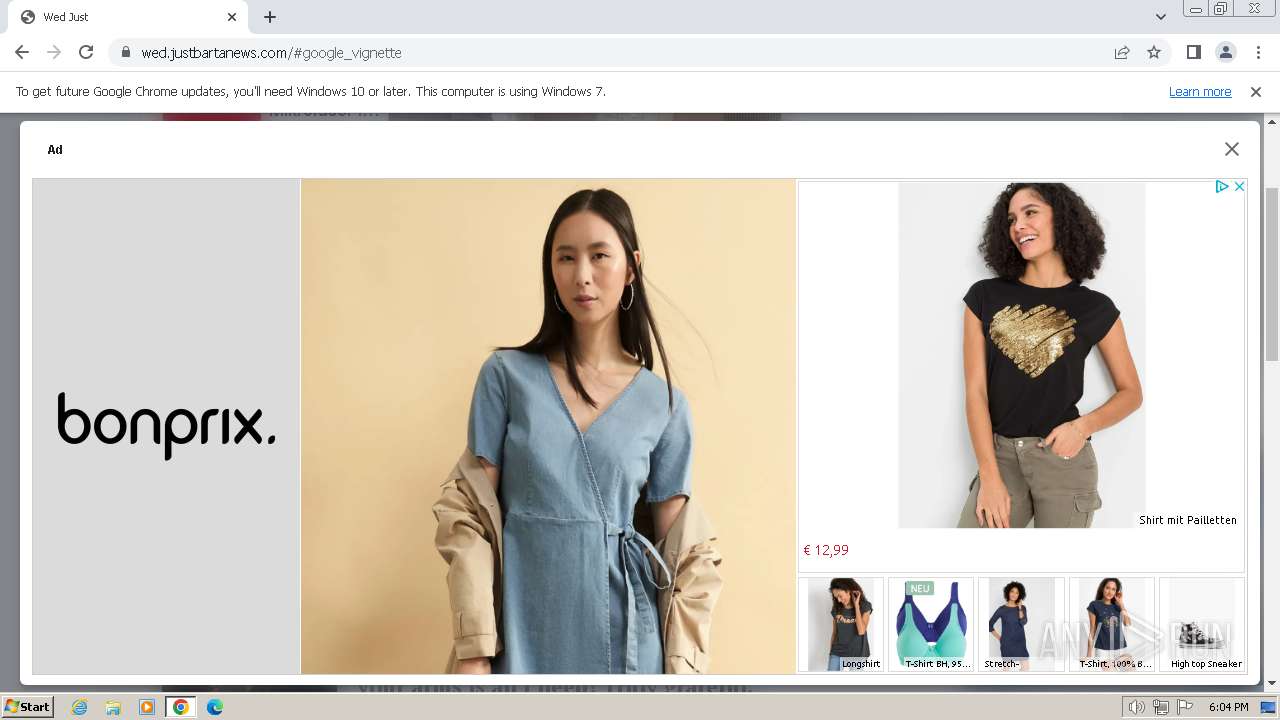Click the 6:04 PM clock
1280x720 pixels.
1228,707
